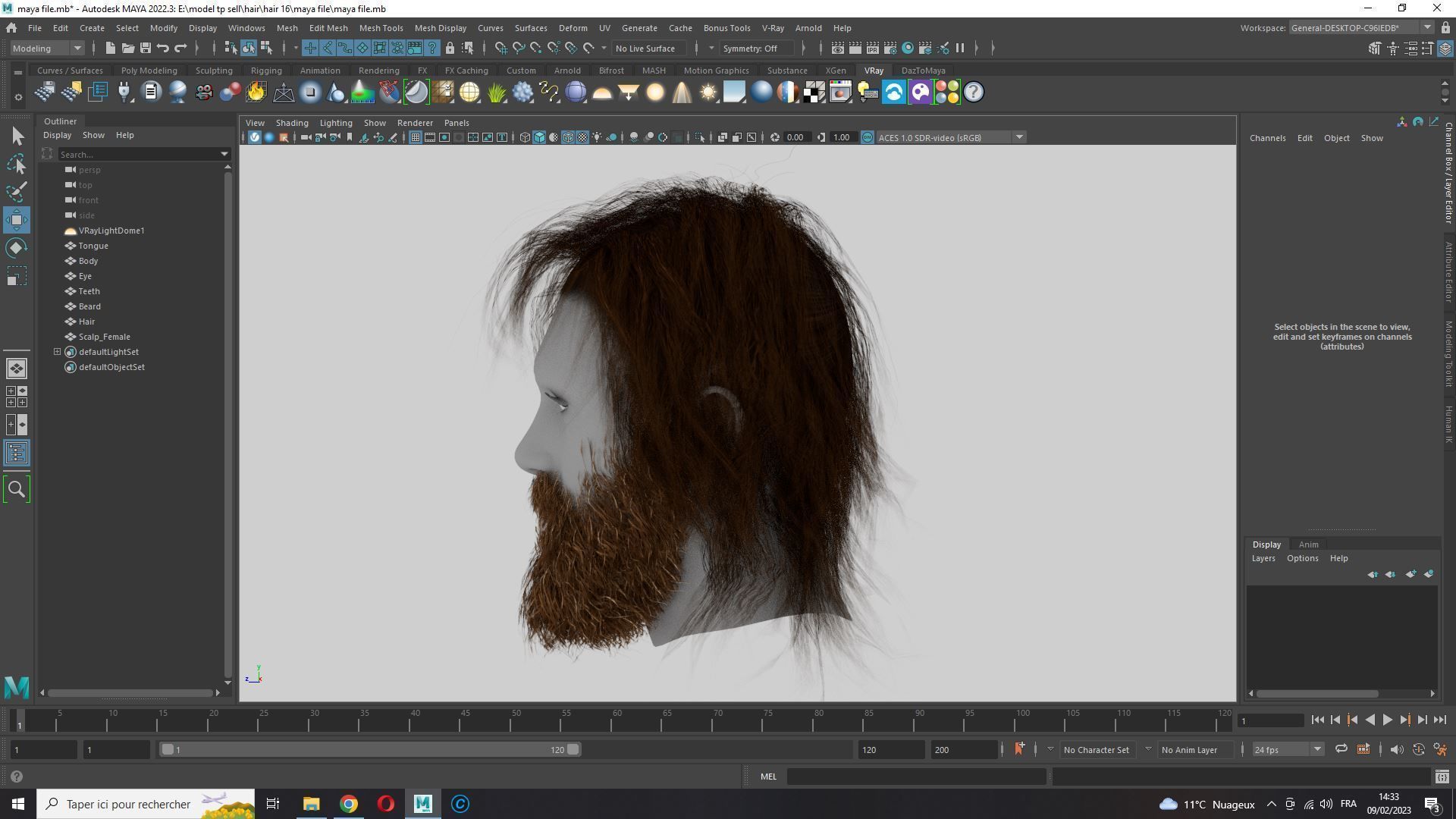
Task: Select the Scale tool in toolbox
Action: pos(17,276)
